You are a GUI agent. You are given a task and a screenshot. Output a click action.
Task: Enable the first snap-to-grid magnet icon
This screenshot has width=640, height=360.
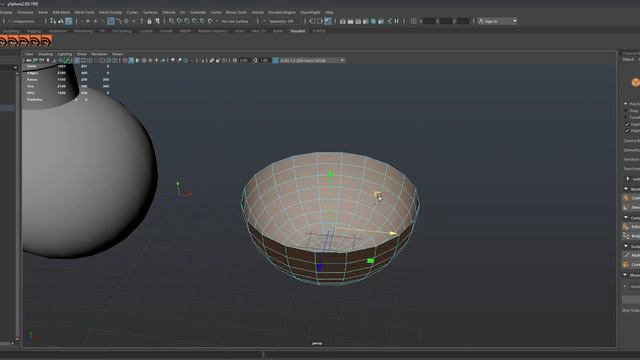(x=171, y=21)
